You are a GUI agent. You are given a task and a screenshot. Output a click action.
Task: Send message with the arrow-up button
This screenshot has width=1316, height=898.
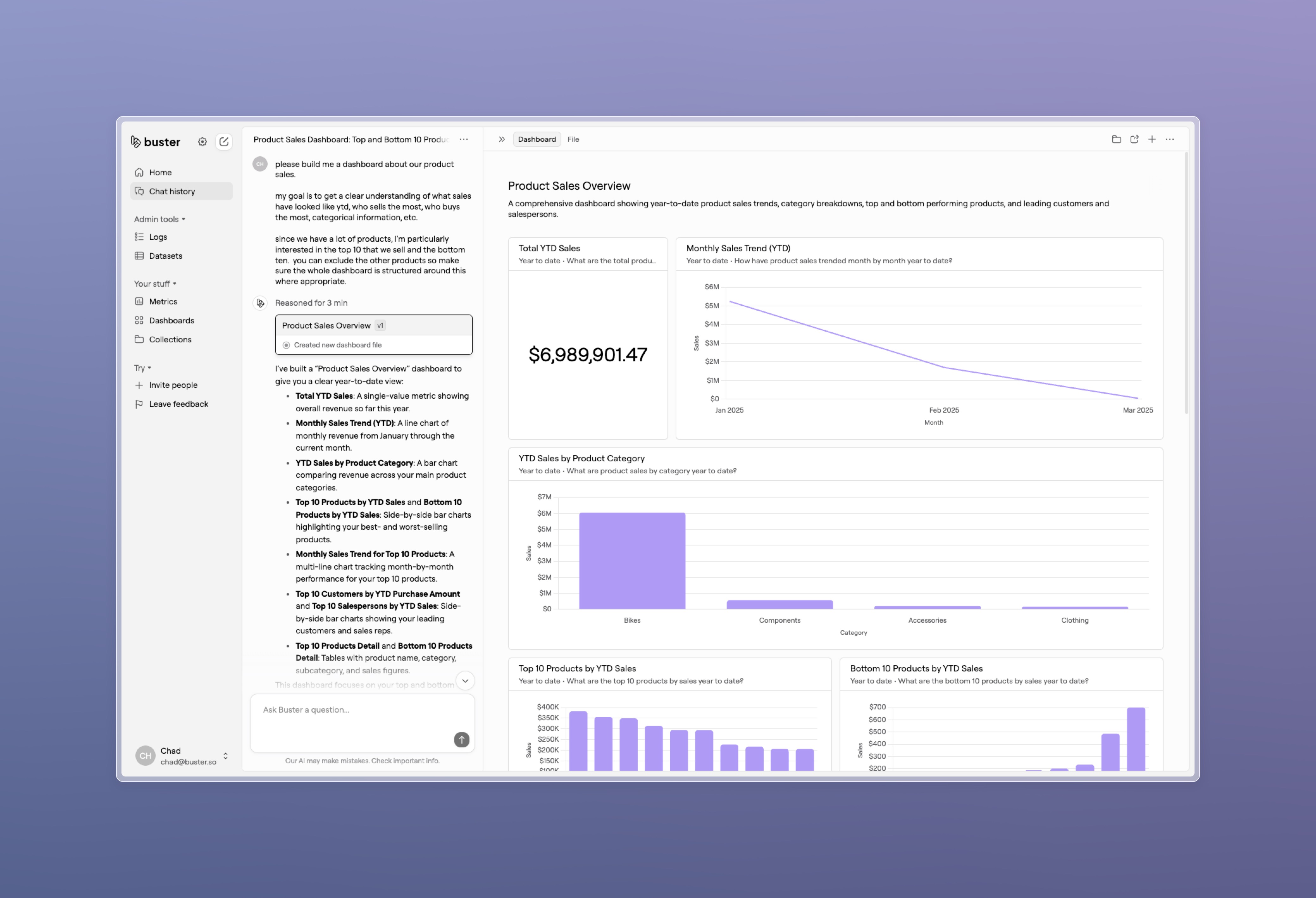(x=462, y=739)
